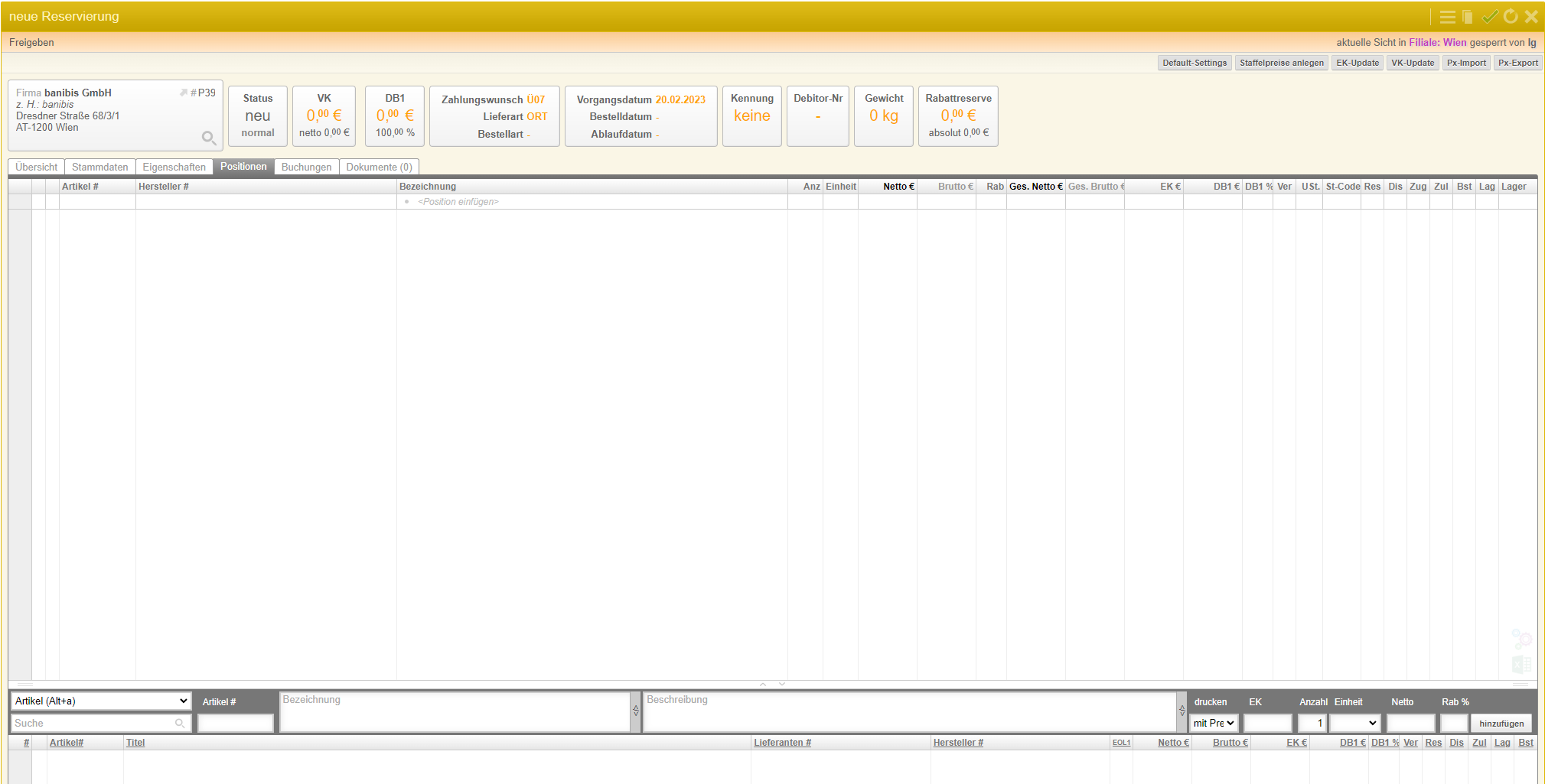Click the Beschreibung field resize arrows
Viewport: 1545px width, 784px height.
point(1182,711)
